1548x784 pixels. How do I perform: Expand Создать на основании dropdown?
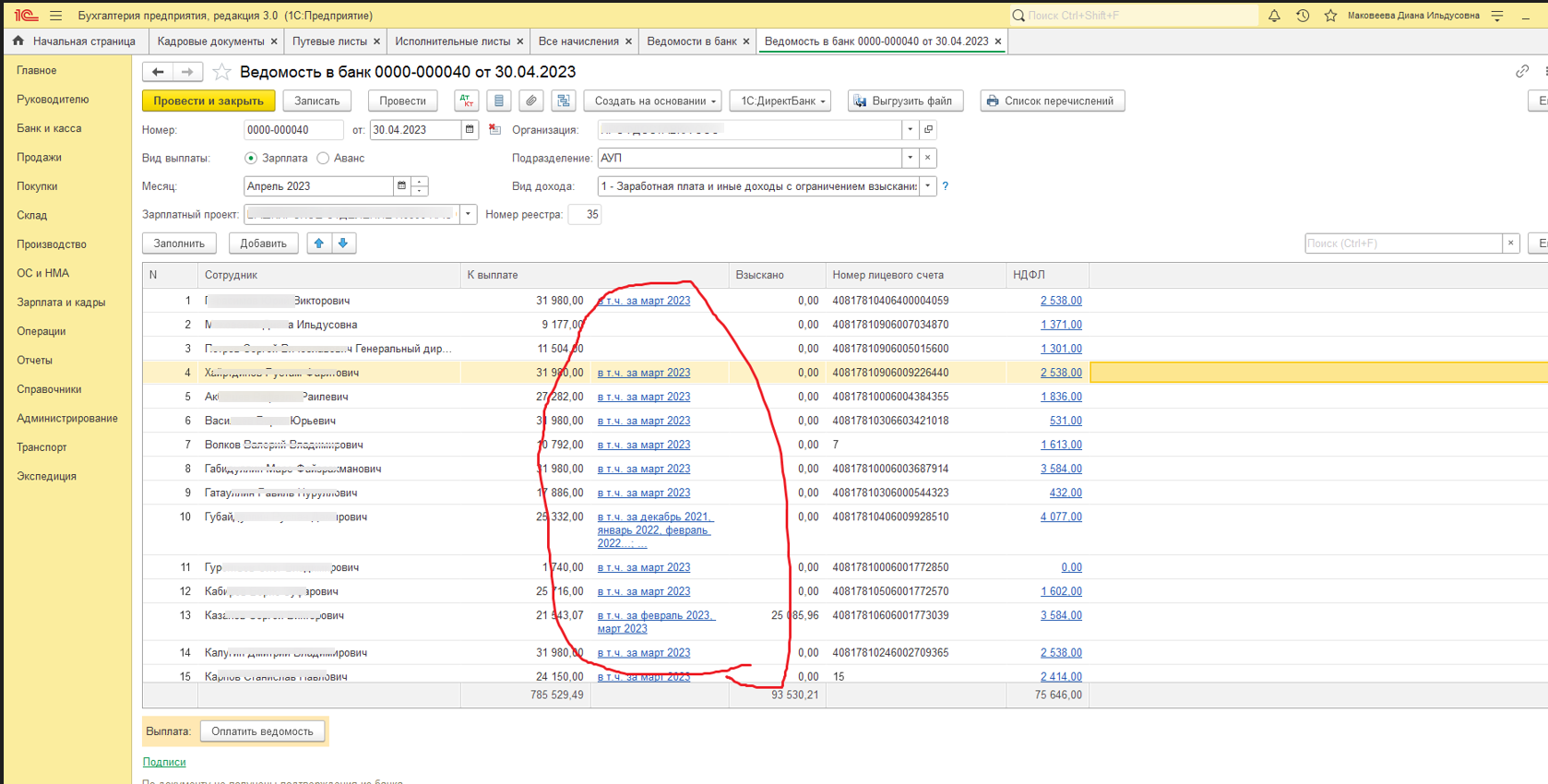tap(653, 101)
